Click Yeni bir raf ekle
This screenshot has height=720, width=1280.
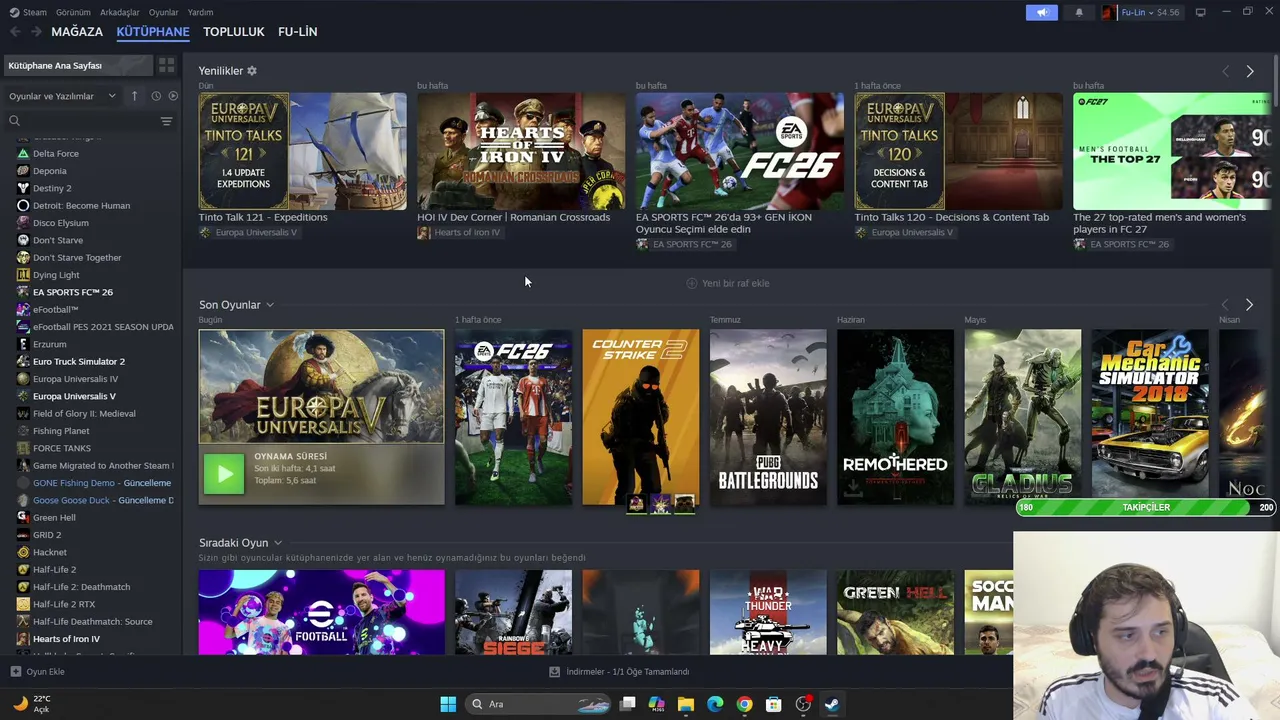tap(727, 283)
